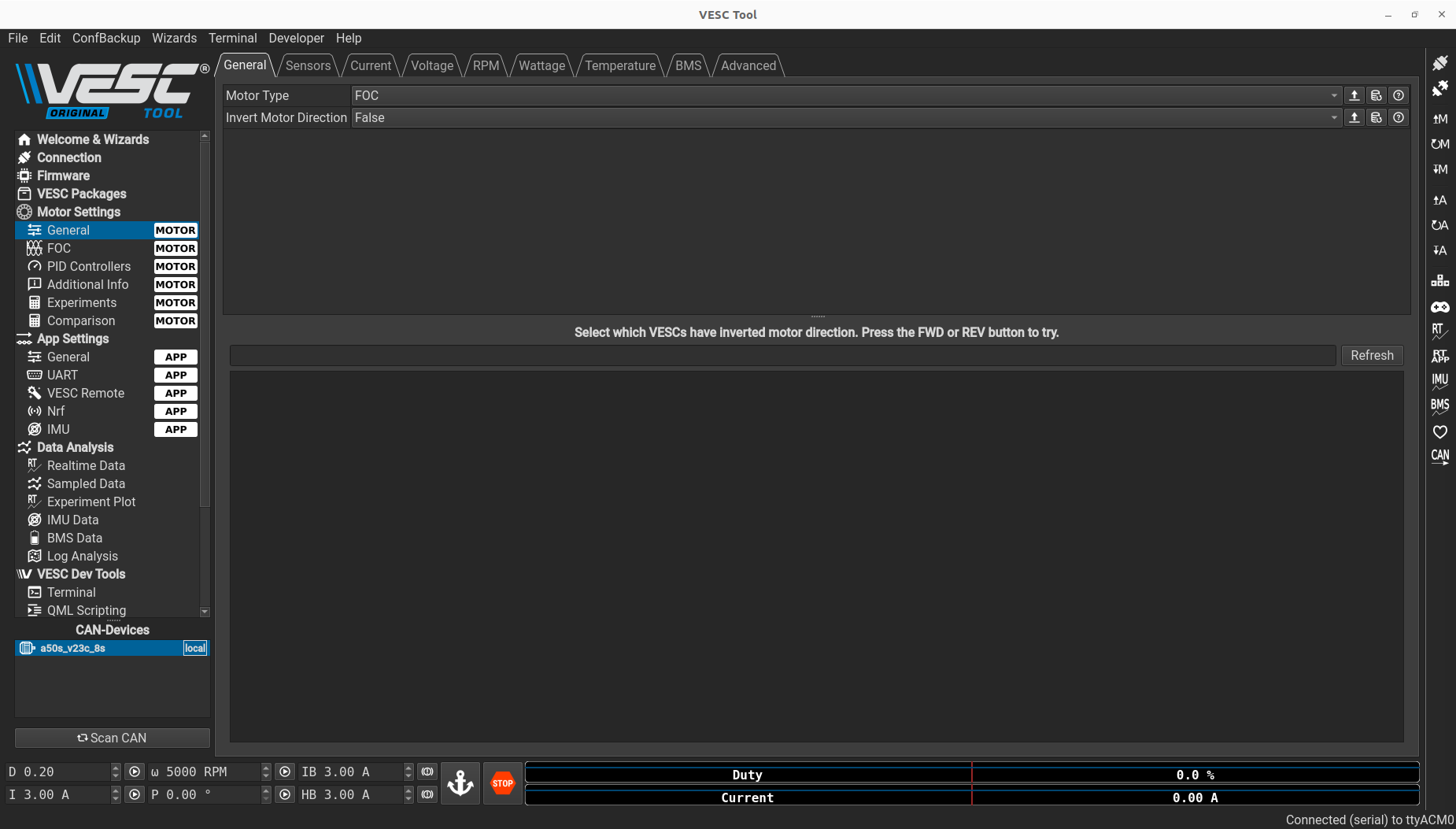Screen dimensions: 1456x829
Task: Run duty cycle play button
Action: click(135, 772)
